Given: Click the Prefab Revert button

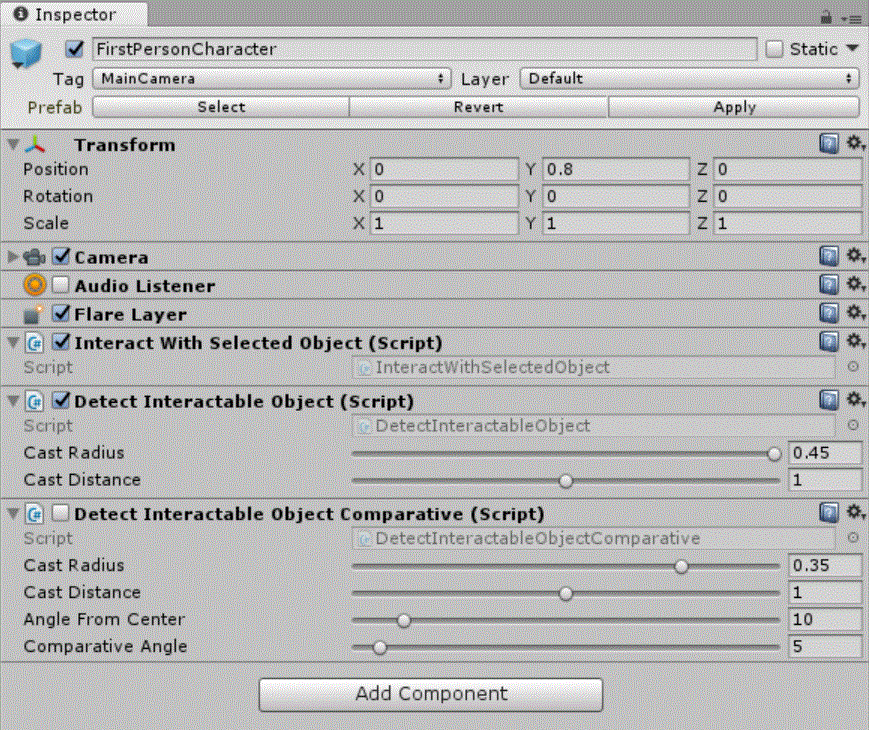Looking at the screenshot, I should click(478, 106).
